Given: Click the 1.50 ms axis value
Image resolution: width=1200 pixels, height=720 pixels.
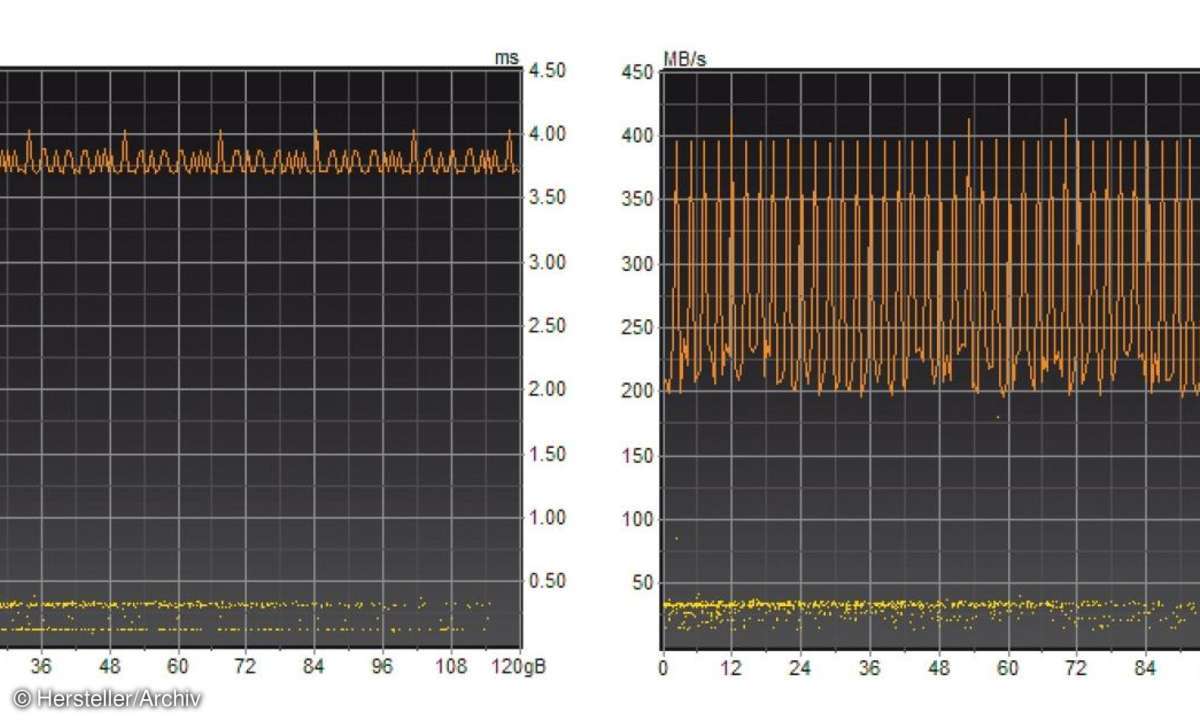Looking at the screenshot, I should point(548,454).
